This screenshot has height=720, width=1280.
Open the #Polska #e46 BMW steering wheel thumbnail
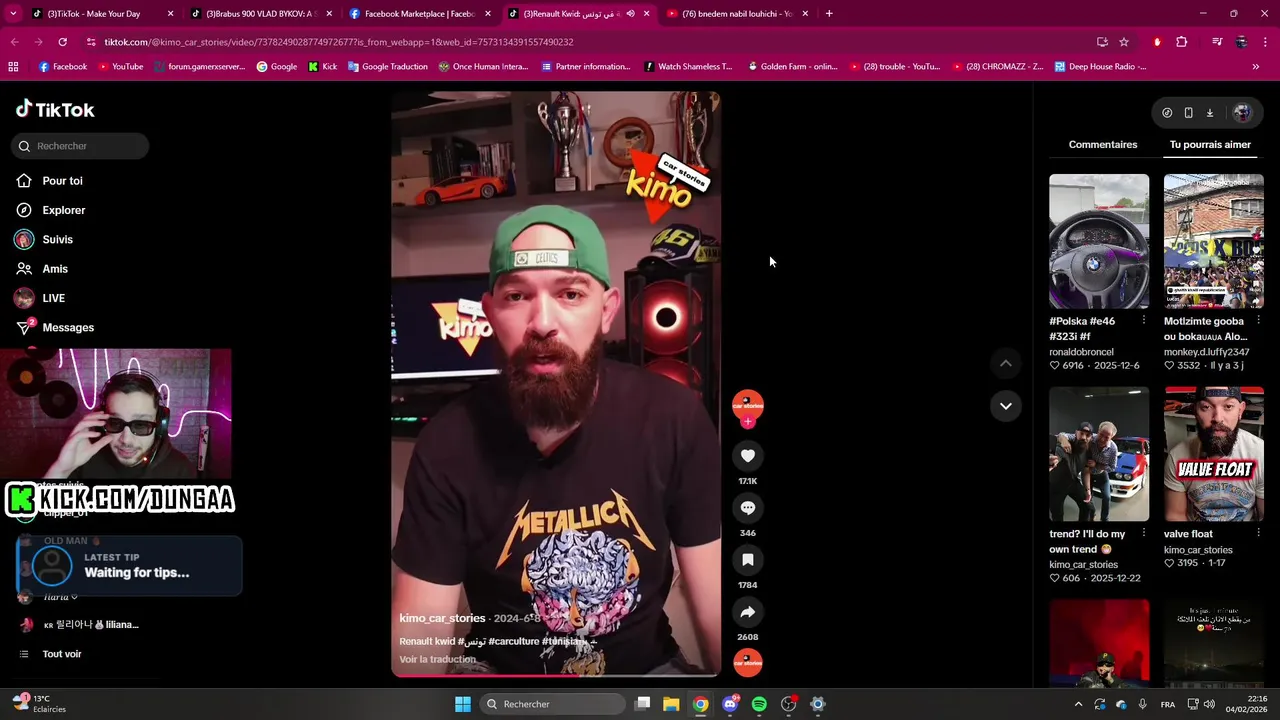tap(1099, 241)
